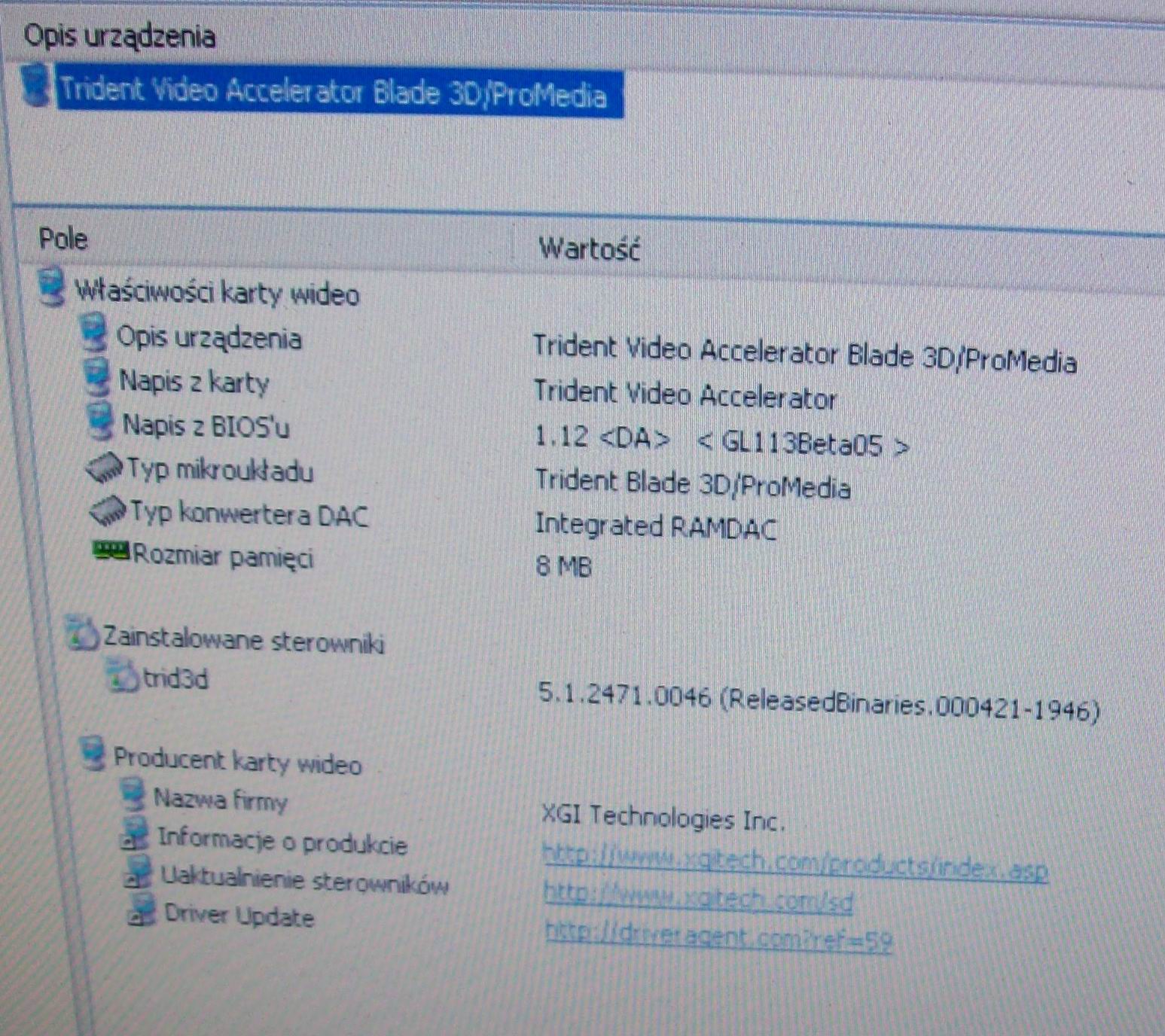Image resolution: width=1165 pixels, height=1036 pixels.
Task: Select the Trident Blade 3D/ProMedia chip value
Action: coord(692,484)
